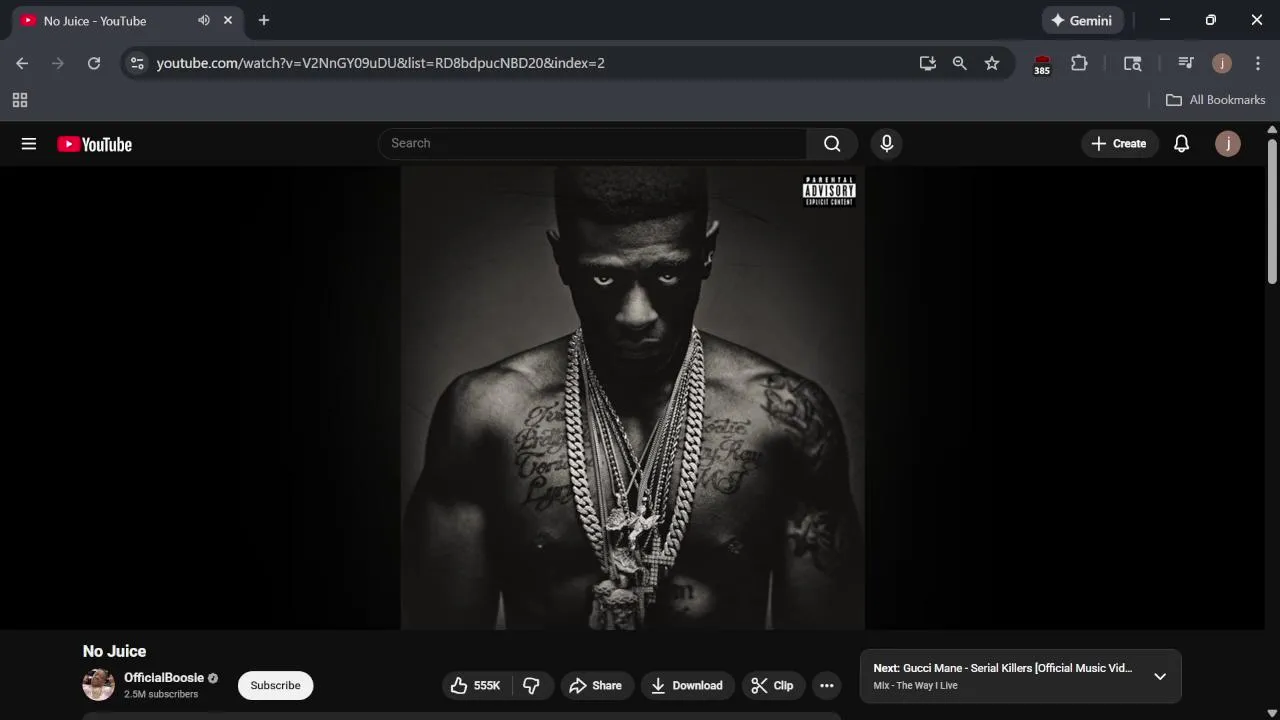The height and width of the screenshot is (720, 1280).
Task: Open the Extensions puzzle icon
Action: 1079,63
